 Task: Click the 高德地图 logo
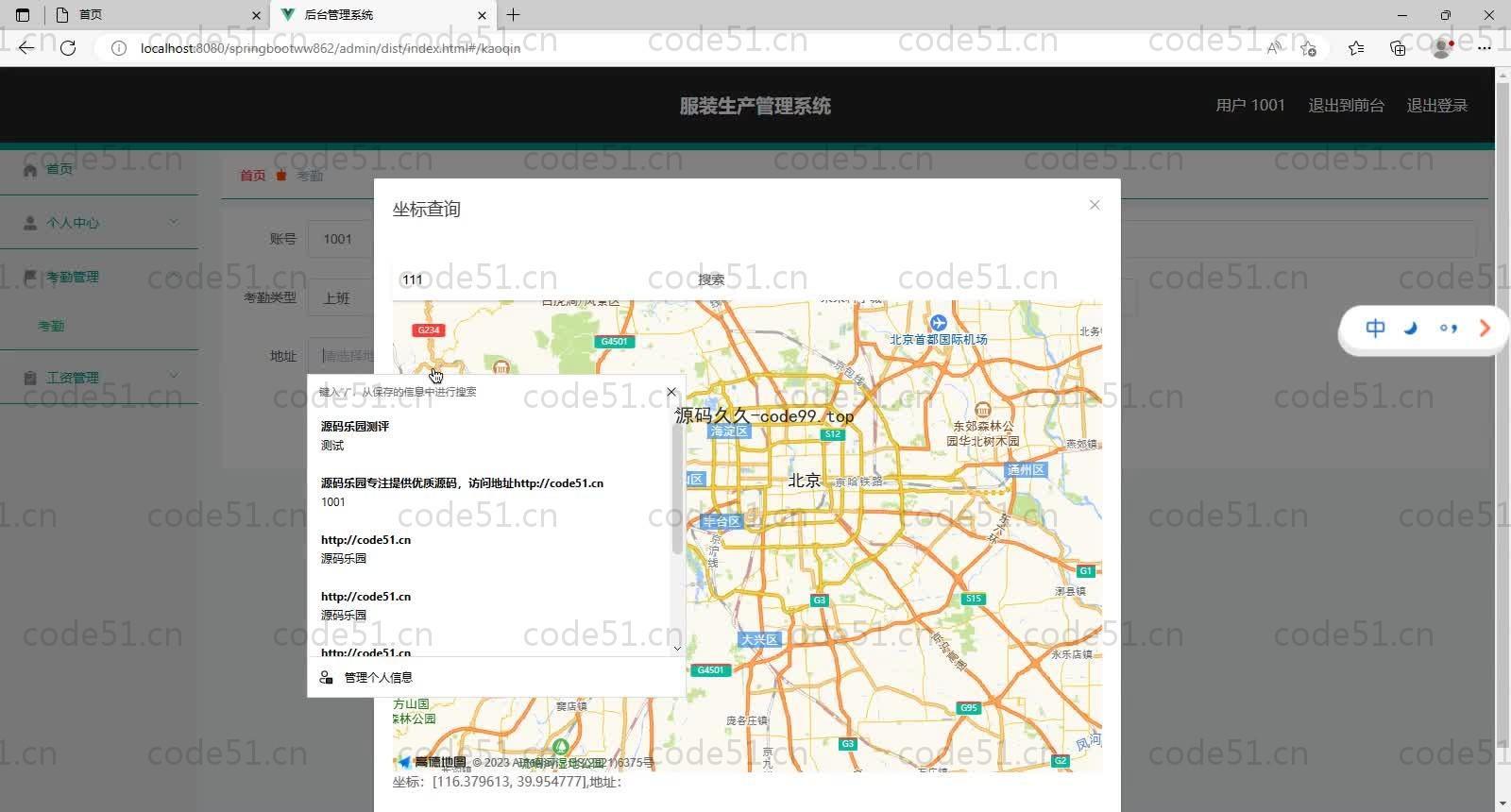pyautogui.click(x=433, y=762)
